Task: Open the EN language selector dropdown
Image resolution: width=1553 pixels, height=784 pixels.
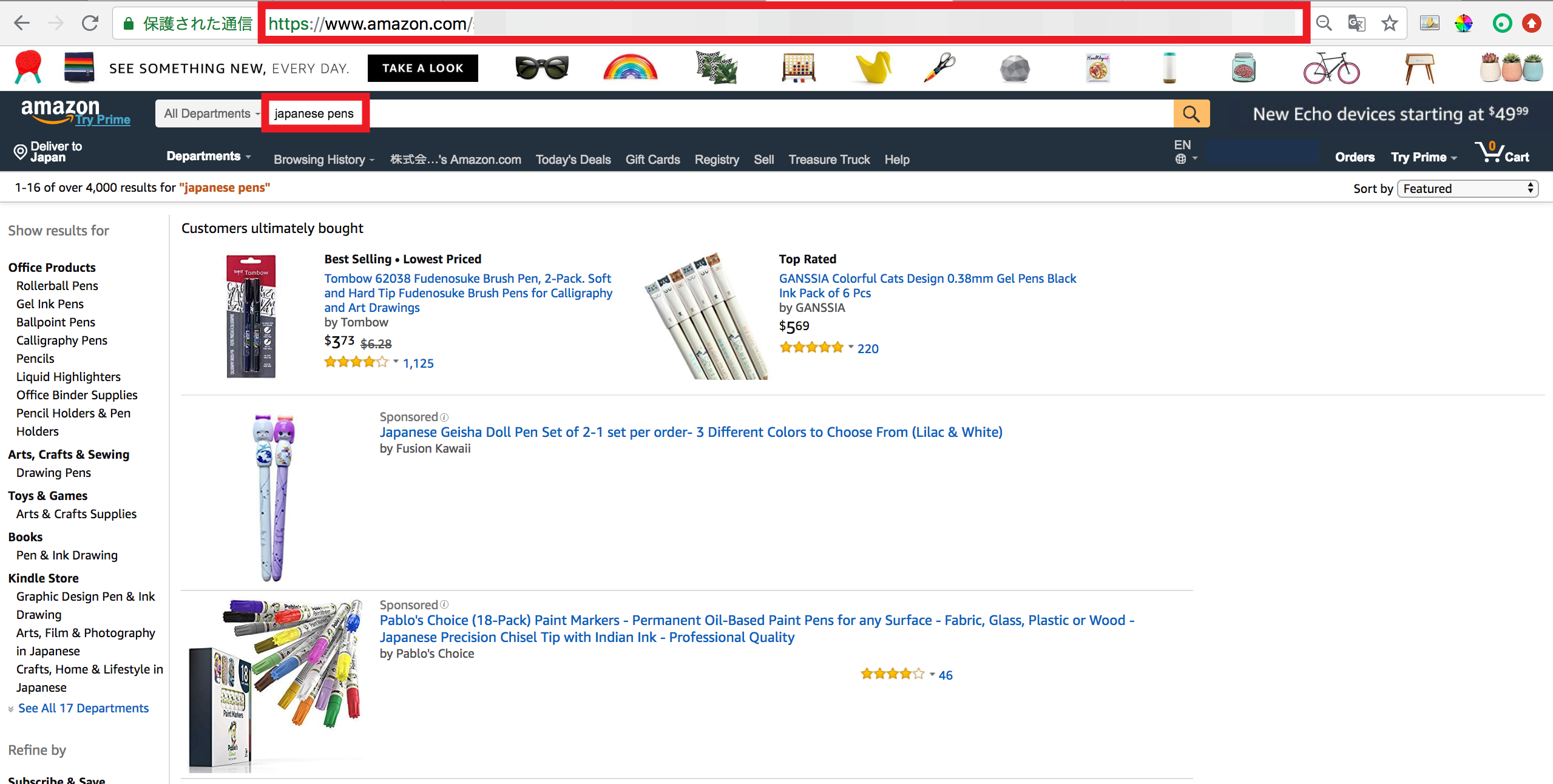Action: (1186, 152)
